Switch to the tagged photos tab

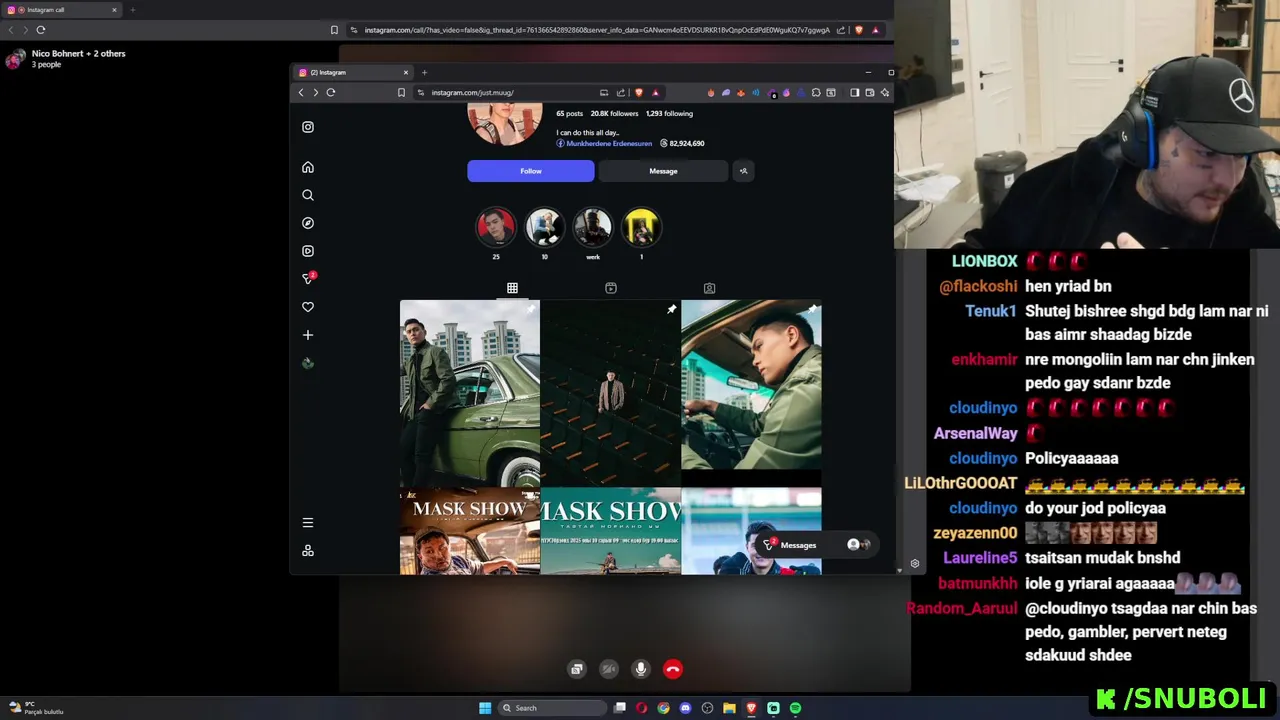pyautogui.click(x=709, y=288)
